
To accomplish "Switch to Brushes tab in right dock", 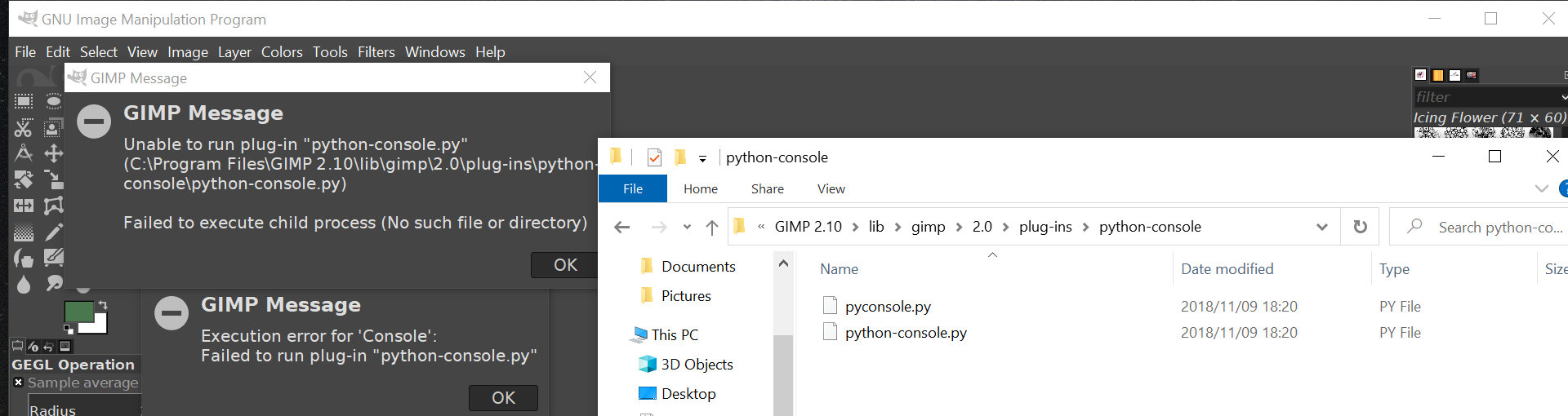I will [1421, 75].
